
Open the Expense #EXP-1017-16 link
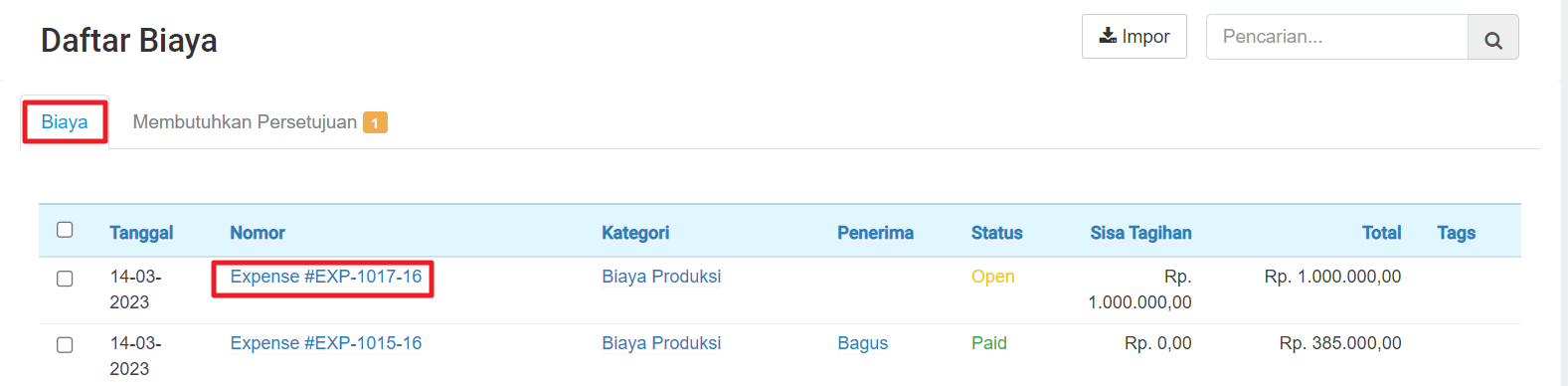coord(326,277)
